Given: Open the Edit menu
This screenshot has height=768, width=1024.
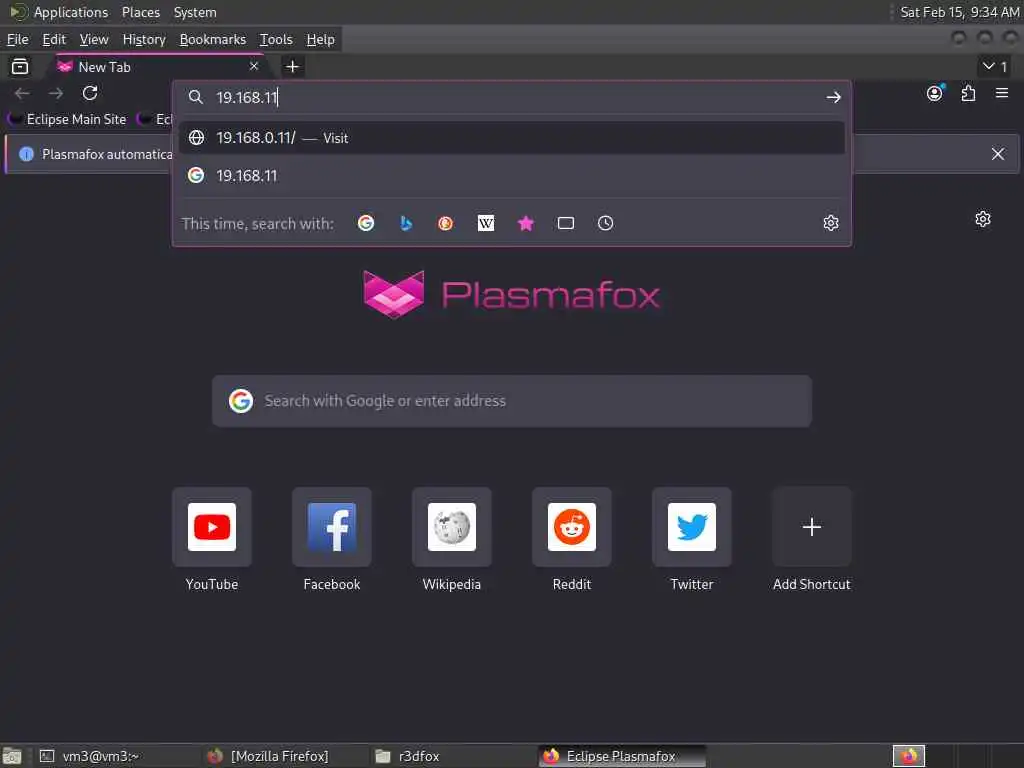Looking at the screenshot, I should tap(54, 39).
